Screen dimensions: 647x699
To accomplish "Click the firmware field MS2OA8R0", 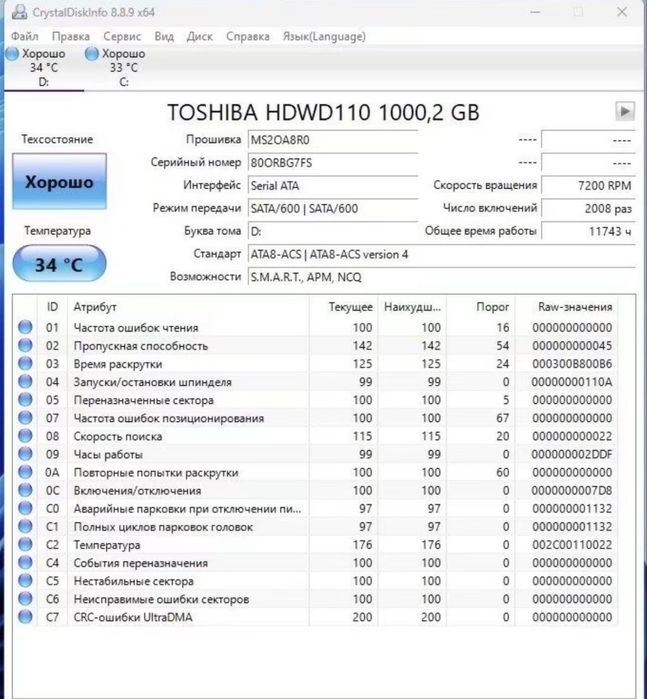I will [333, 140].
